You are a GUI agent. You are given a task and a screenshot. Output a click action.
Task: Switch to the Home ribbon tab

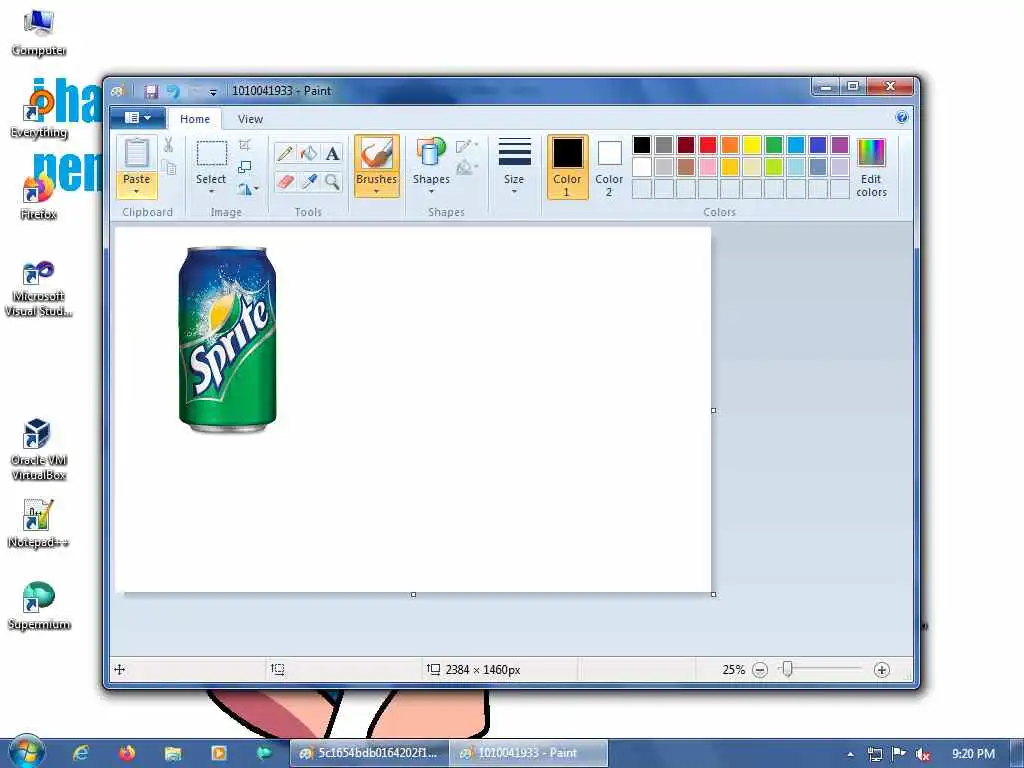[195, 119]
